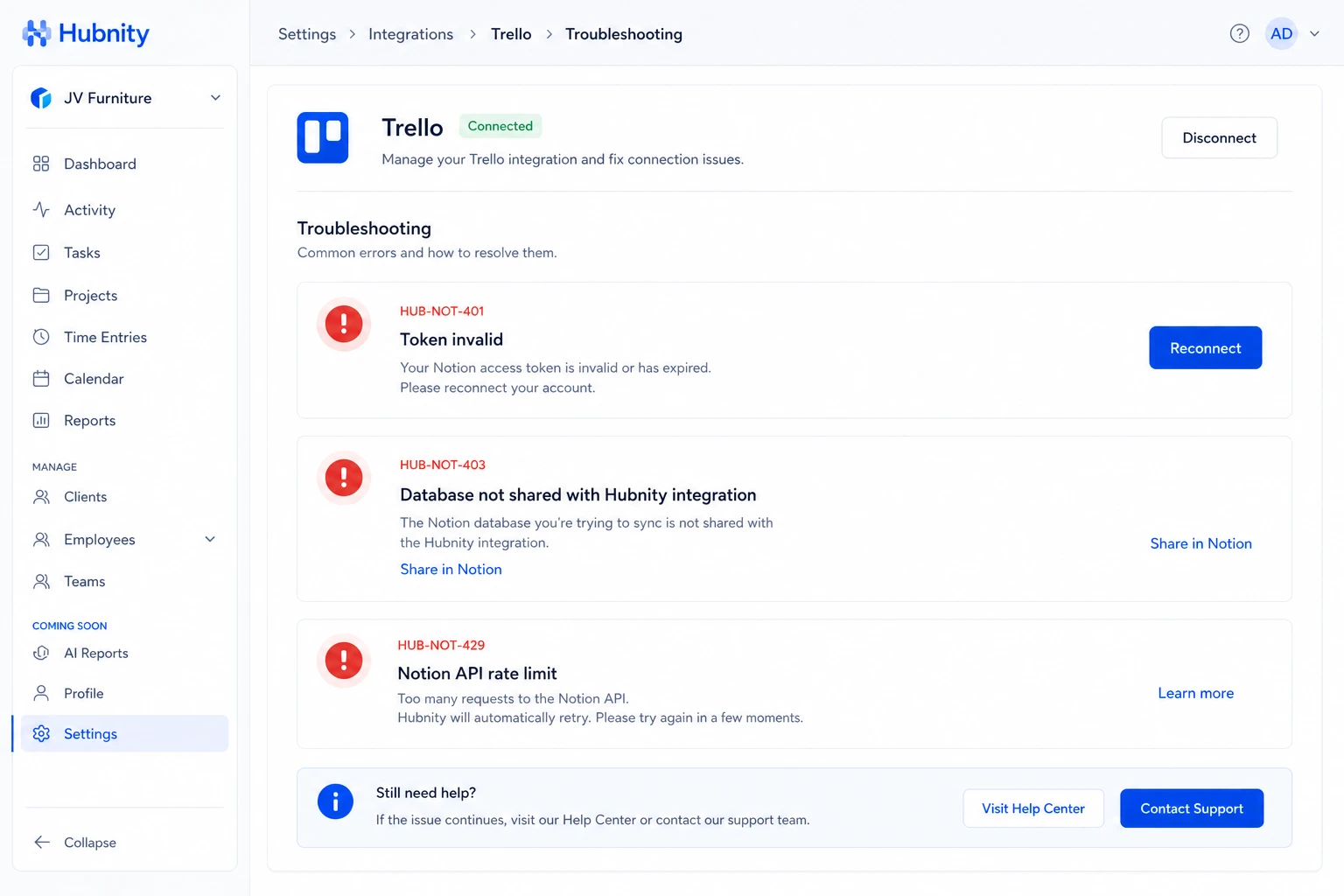Click the Reconnect button

[1205, 347]
